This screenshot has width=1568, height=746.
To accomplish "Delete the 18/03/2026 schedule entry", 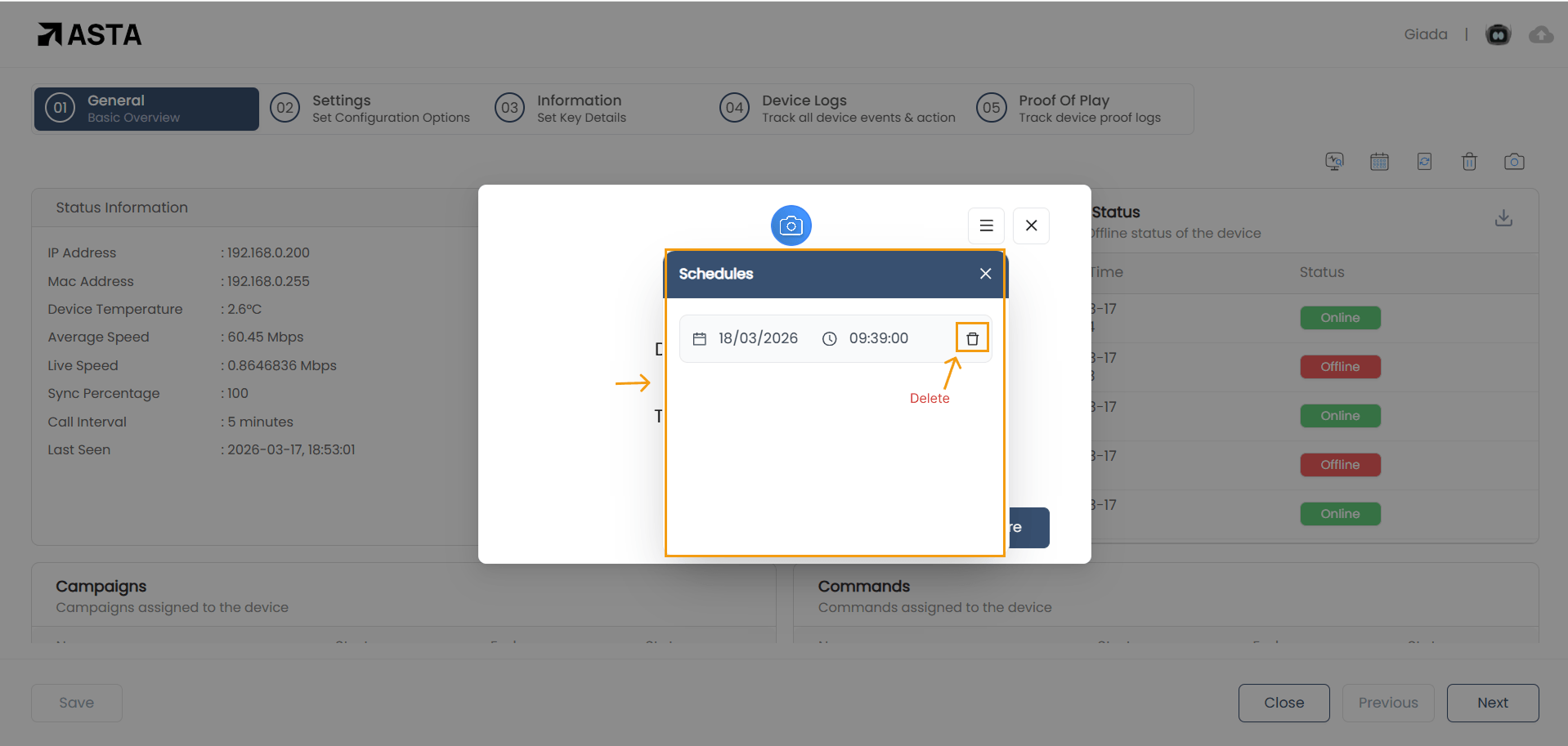I will click(x=972, y=338).
